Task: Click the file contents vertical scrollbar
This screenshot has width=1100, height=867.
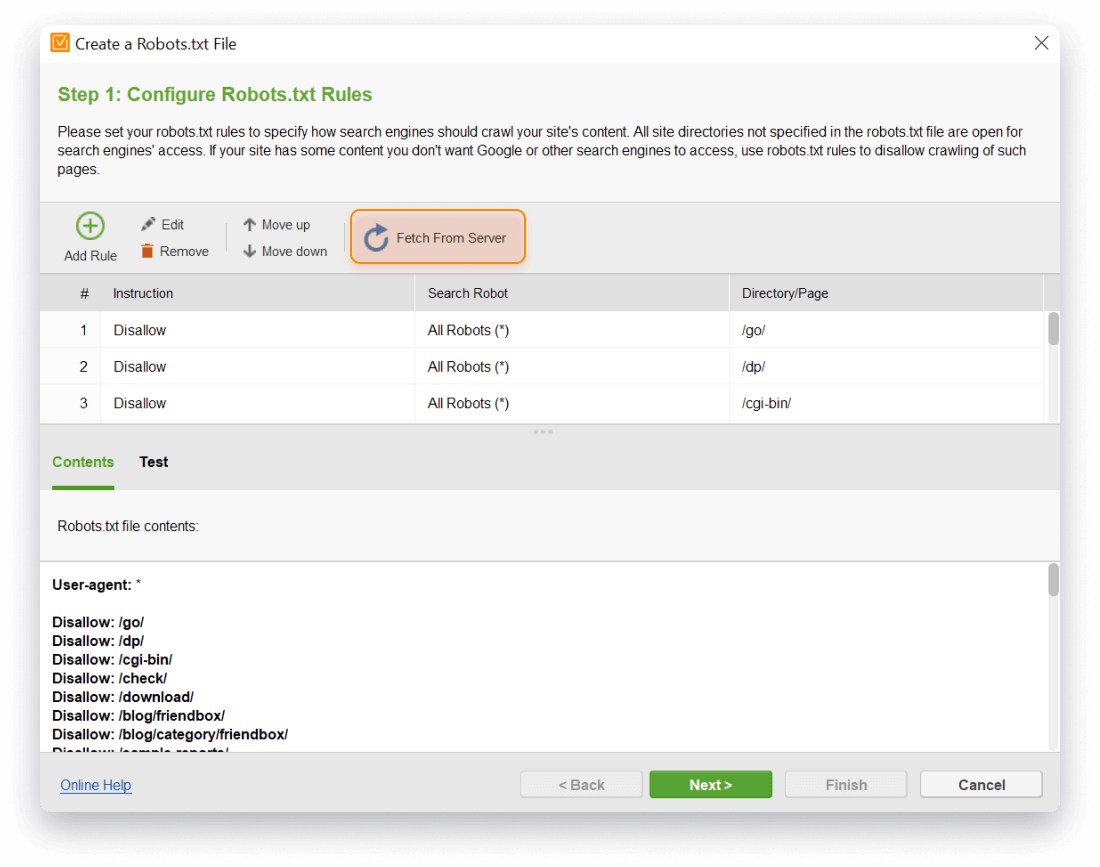Action: tap(1053, 579)
